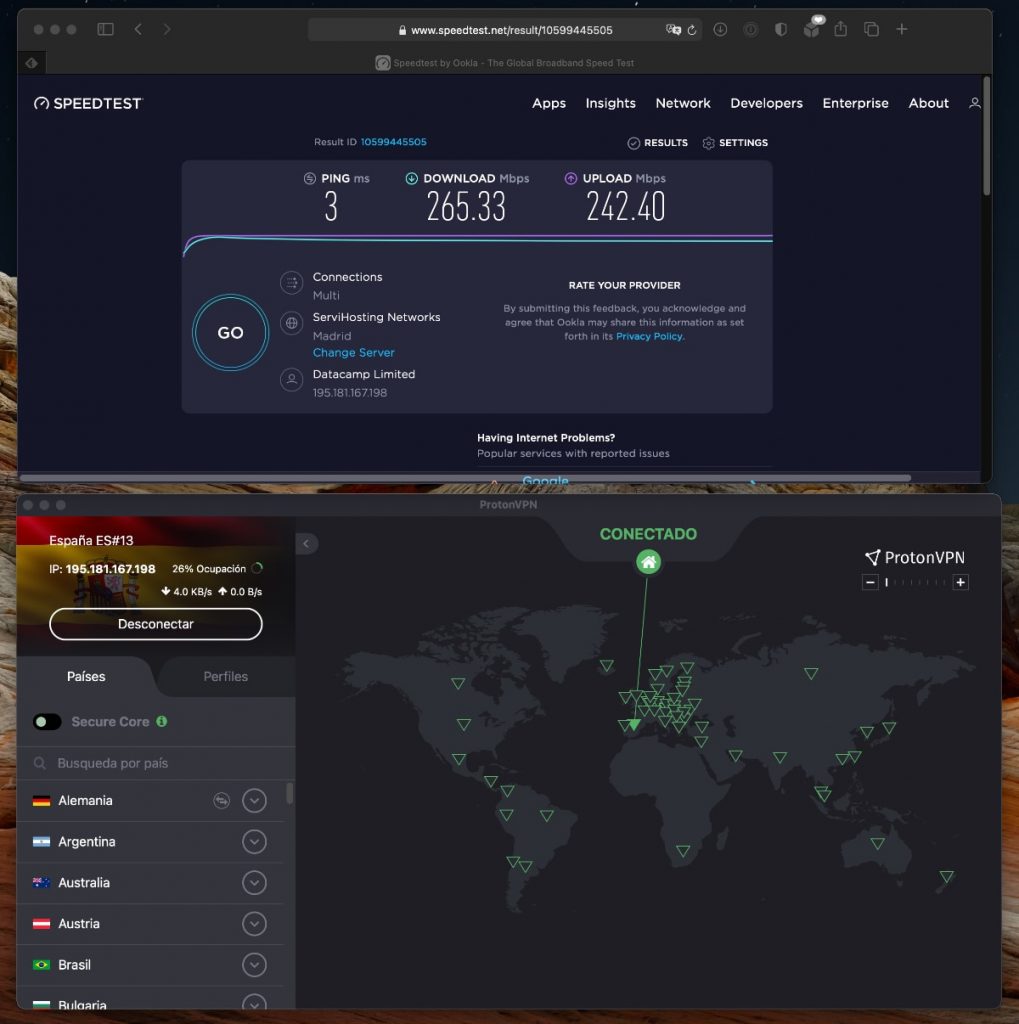Select the Argentina country row

[x=150, y=842]
